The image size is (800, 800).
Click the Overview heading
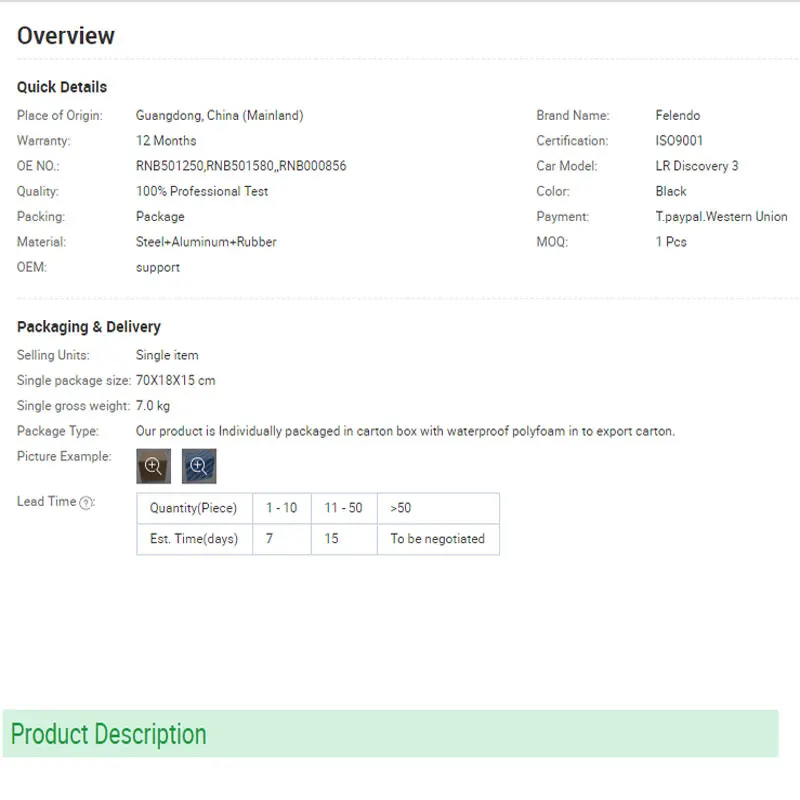click(66, 36)
